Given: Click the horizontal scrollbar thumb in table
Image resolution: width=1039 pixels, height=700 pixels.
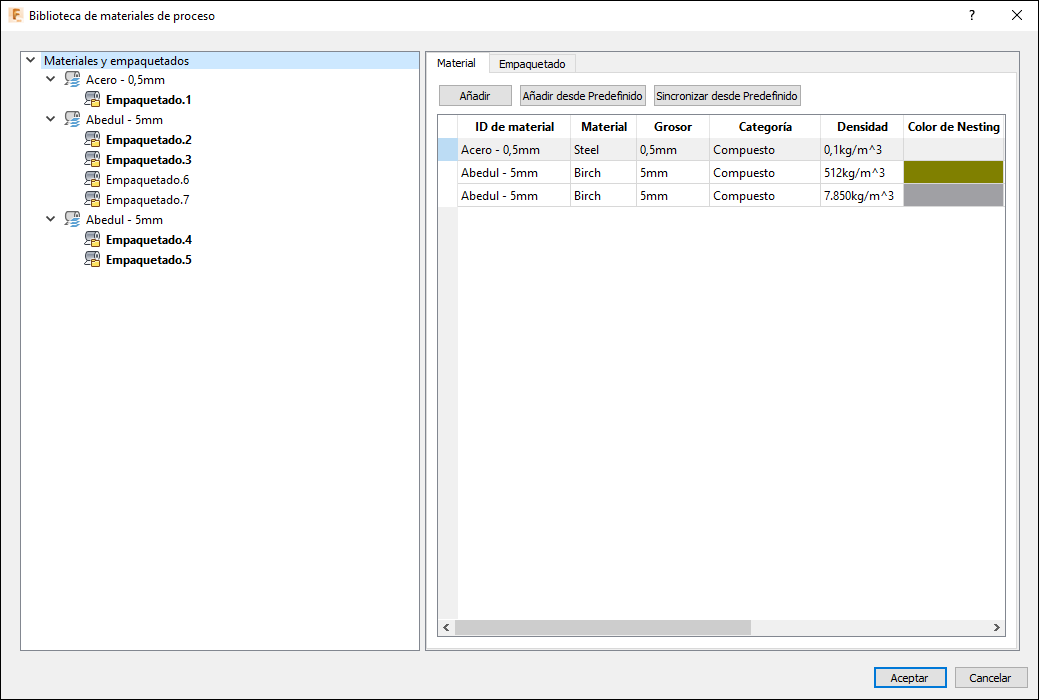Looking at the screenshot, I should tap(603, 627).
